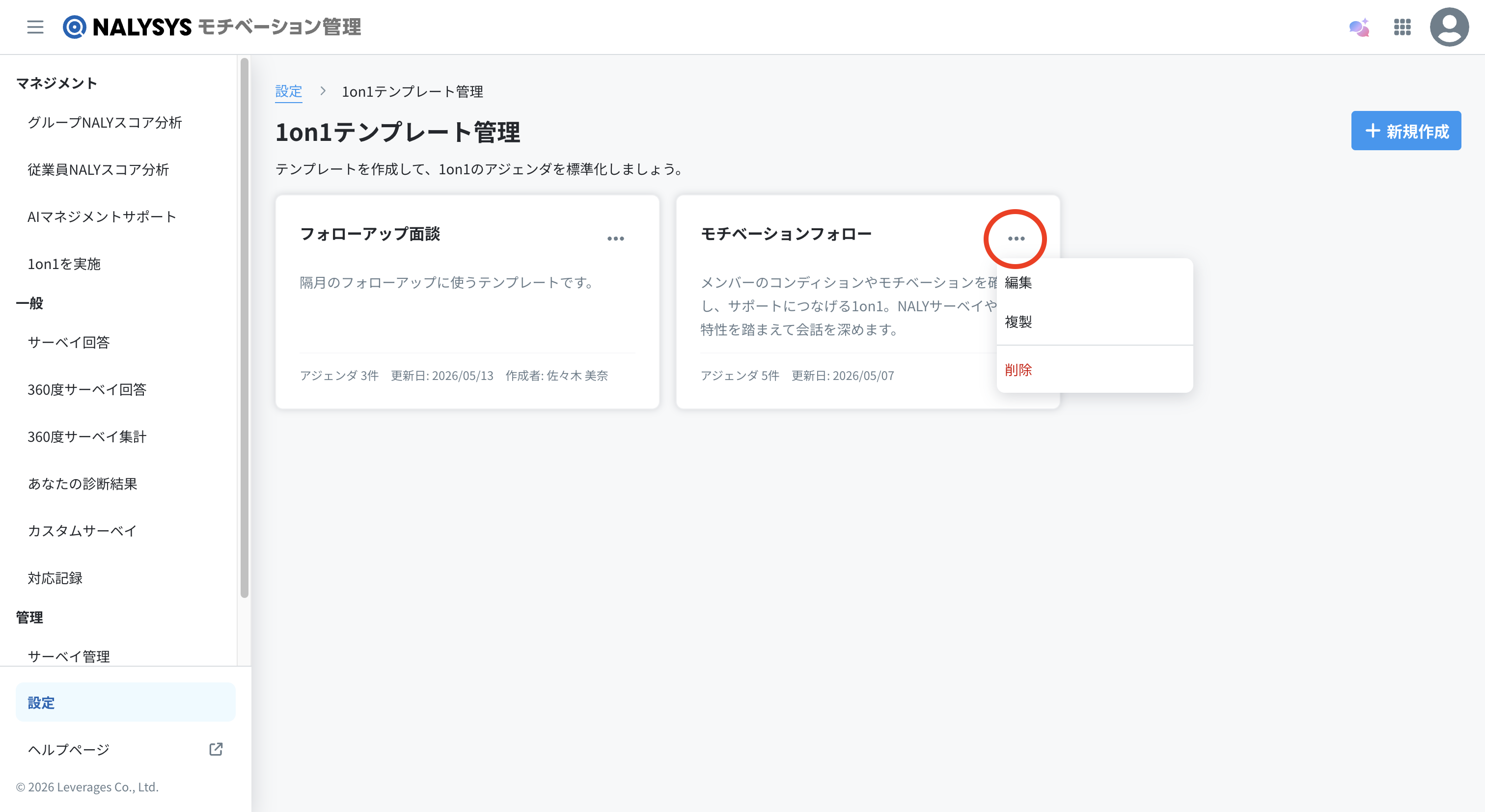This screenshot has width=1485, height=812.
Task: Open options menu for フォローアップ面談 card
Action: click(616, 239)
